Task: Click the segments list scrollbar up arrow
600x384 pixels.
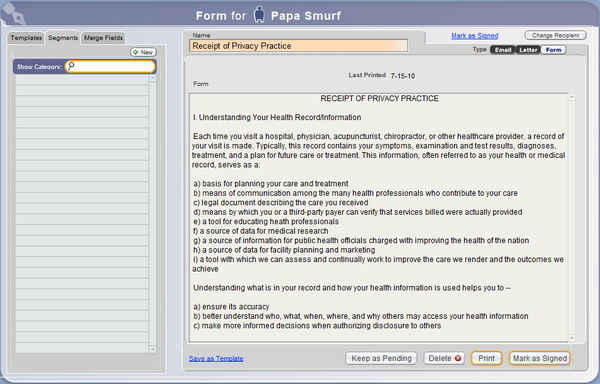Action: tap(153, 78)
